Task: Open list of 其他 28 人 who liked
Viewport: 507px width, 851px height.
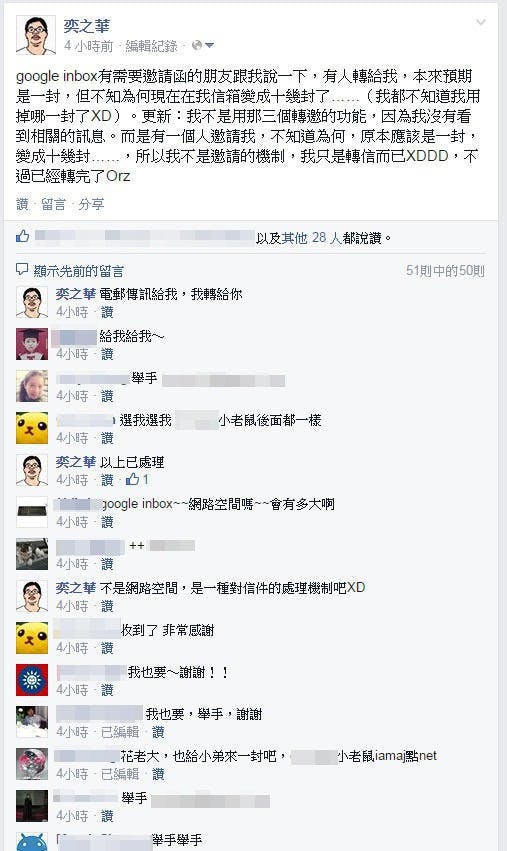Action: point(311,238)
